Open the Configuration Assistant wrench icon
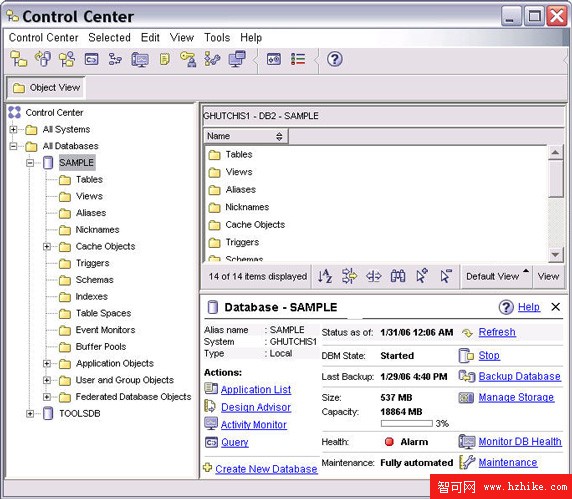 [212, 59]
